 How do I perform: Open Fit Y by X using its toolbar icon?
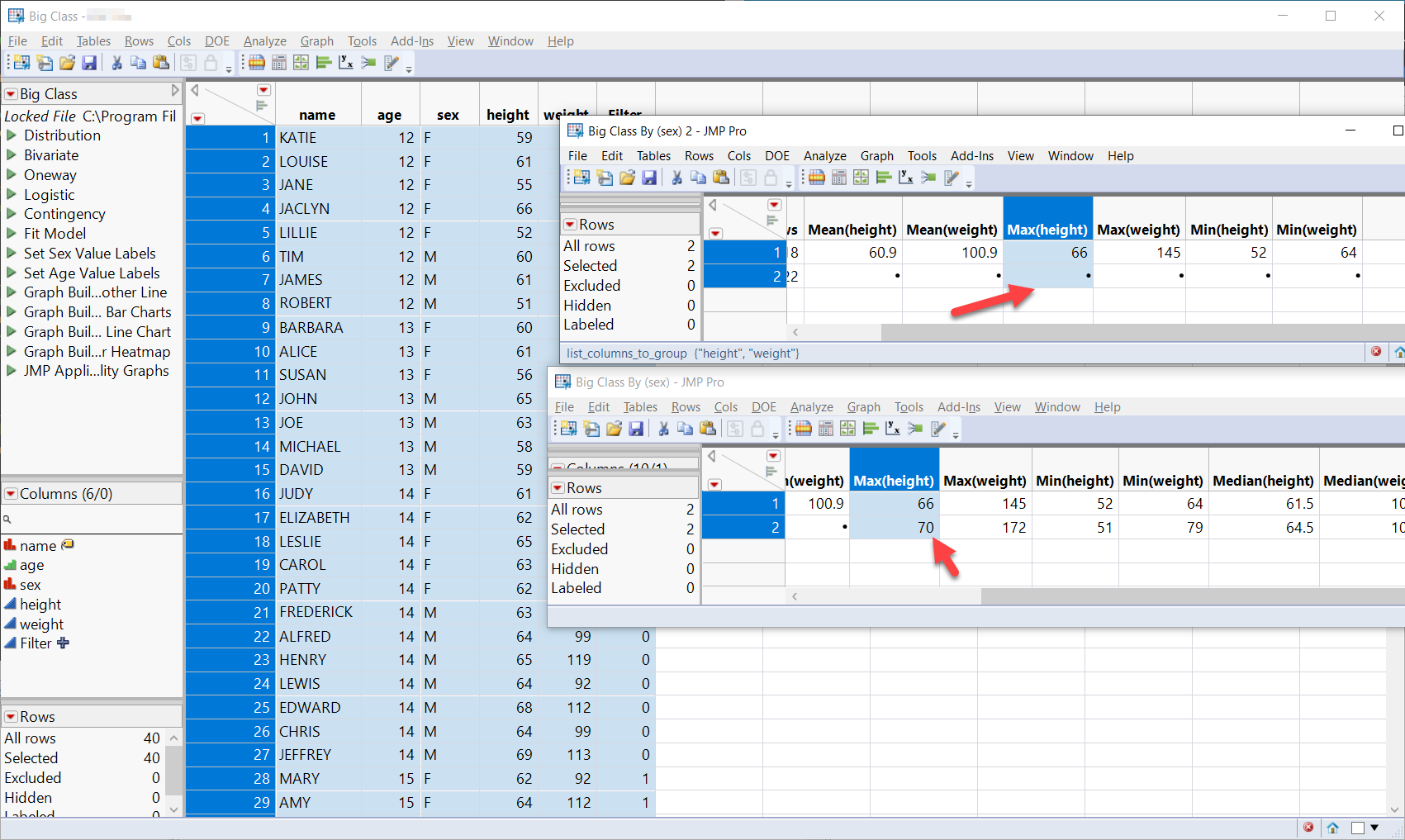pos(345,64)
